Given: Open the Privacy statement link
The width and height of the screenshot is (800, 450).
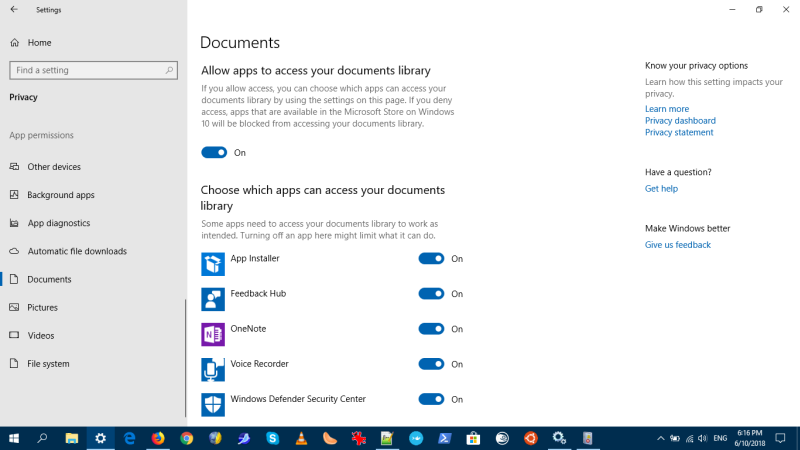Looking at the screenshot, I should tap(679, 132).
